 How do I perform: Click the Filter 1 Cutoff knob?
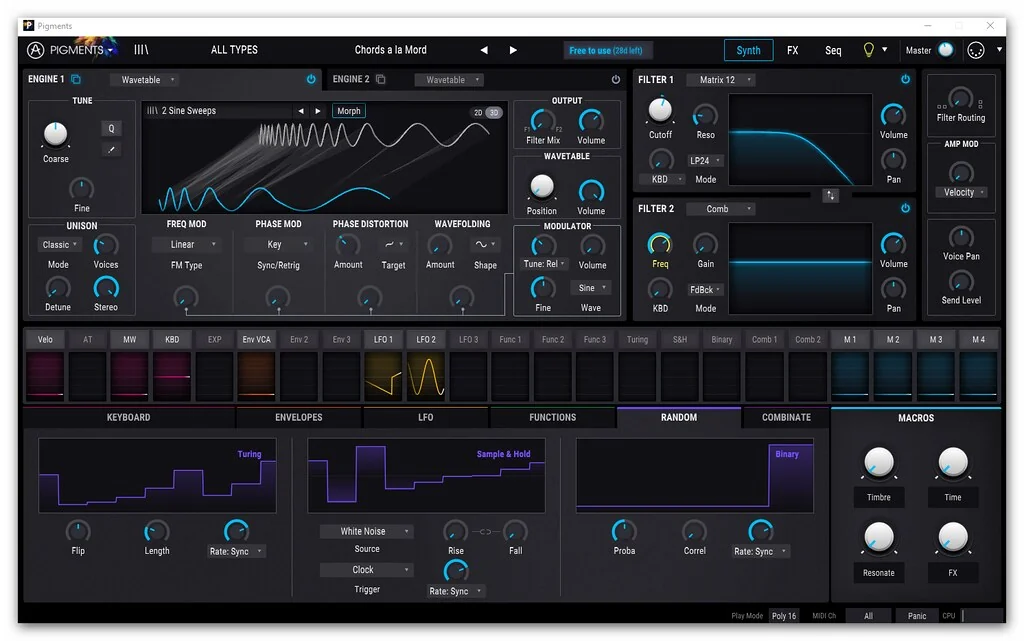[x=660, y=111]
